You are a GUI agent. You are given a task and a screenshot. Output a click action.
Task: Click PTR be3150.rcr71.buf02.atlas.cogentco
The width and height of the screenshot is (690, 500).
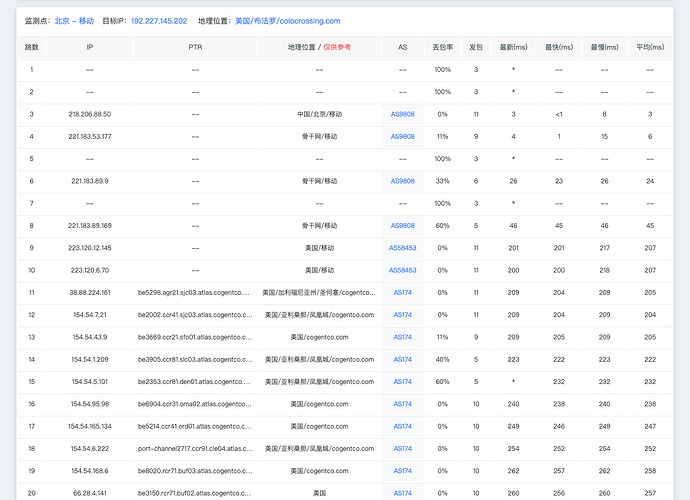194,493
